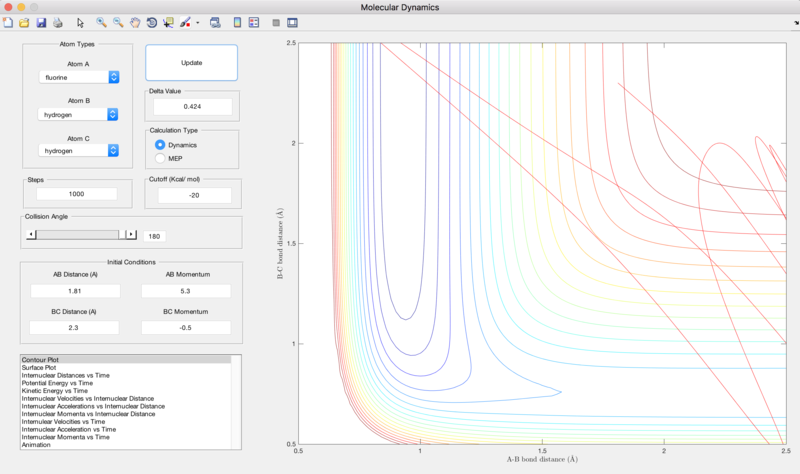The height and width of the screenshot is (474, 800).
Task: Select the Dynamics calculation type
Action: (x=176, y=145)
